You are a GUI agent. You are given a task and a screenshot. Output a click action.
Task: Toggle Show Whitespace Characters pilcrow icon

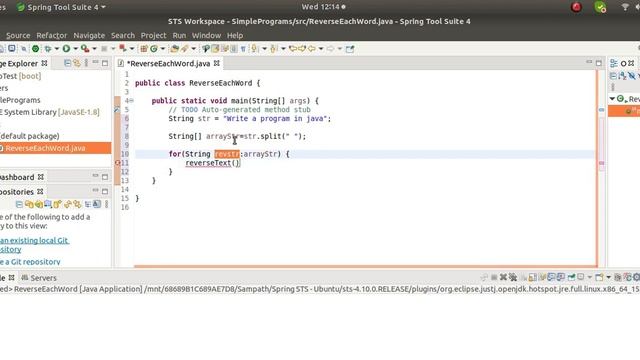coord(243,49)
